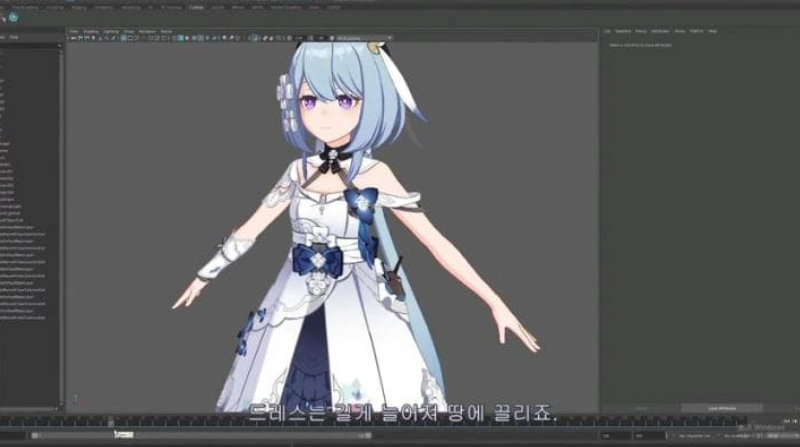Open Attribute Editor Attributes menu
Viewport: 800px width, 447px height.
click(660, 31)
